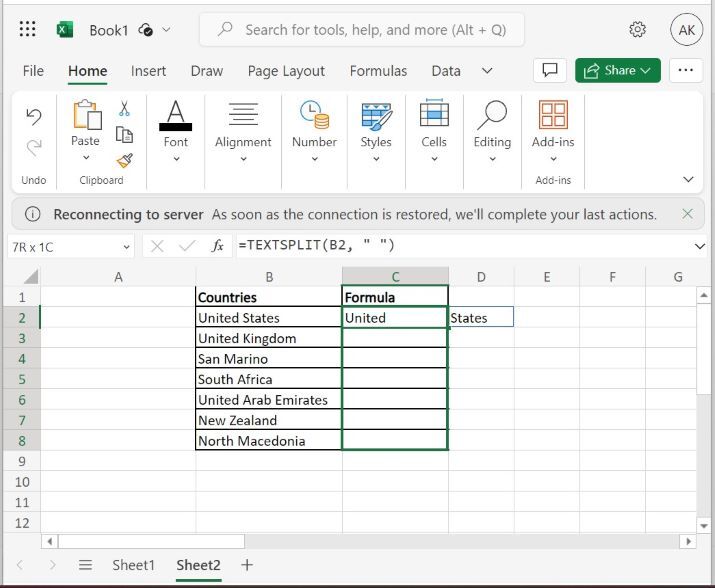This screenshot has width=715, height=588.
Task: Select the cell "United Arab Emirates"
Action: pos(269,400)
